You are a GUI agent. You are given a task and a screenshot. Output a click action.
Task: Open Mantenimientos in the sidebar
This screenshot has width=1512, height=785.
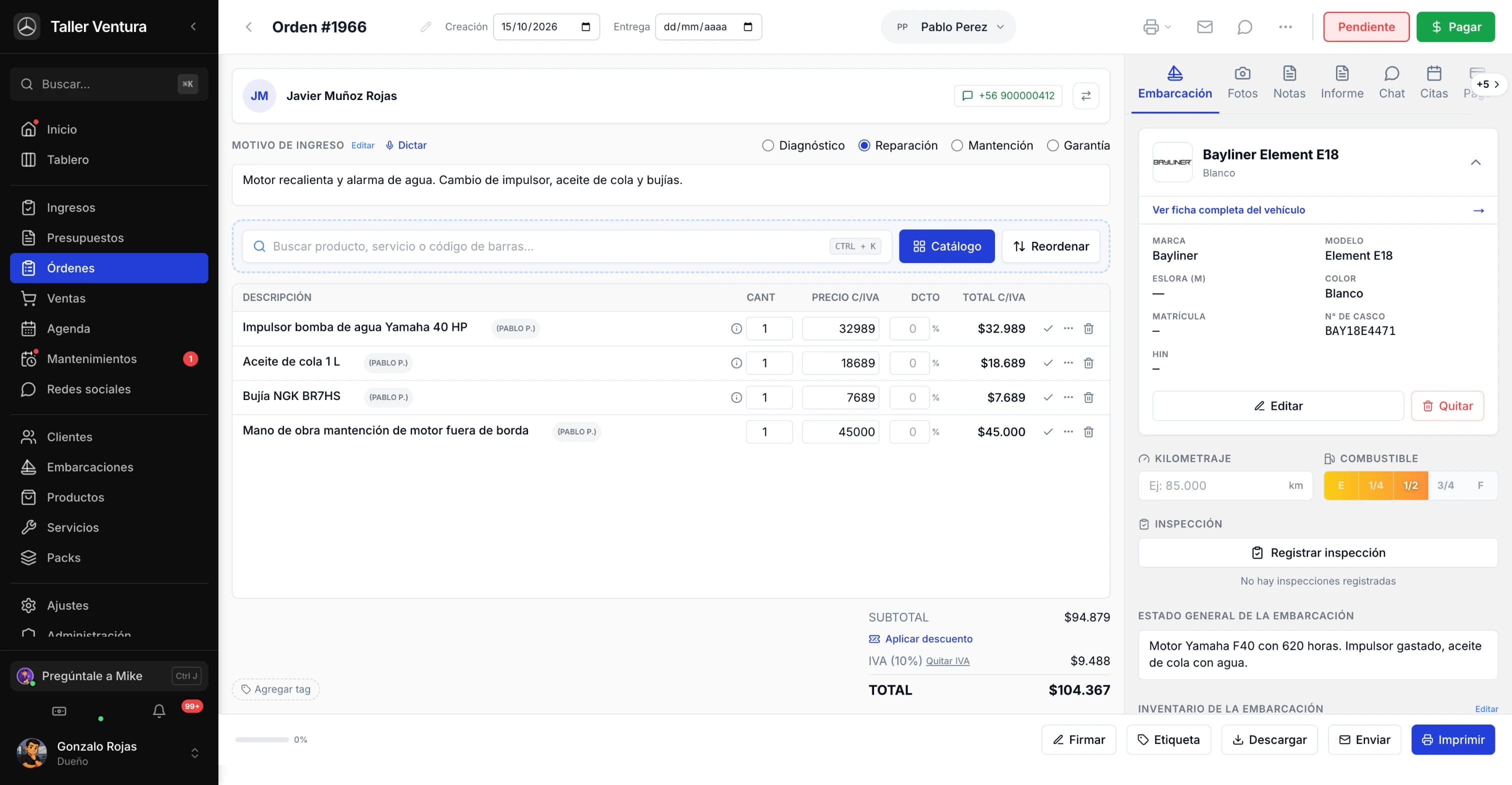pyautogui.click(x=109, y=359)
